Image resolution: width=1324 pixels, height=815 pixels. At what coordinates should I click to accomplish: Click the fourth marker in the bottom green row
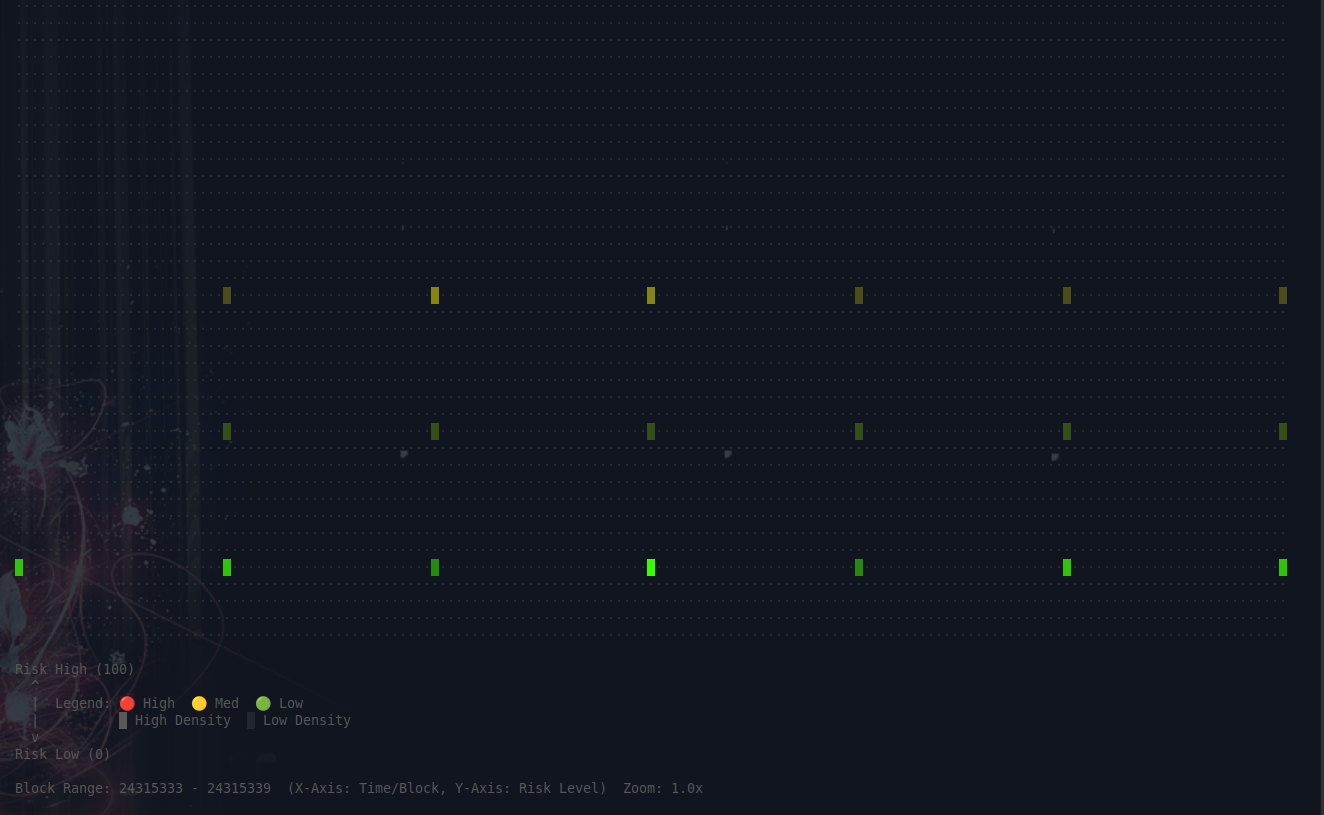pos(651,567)
